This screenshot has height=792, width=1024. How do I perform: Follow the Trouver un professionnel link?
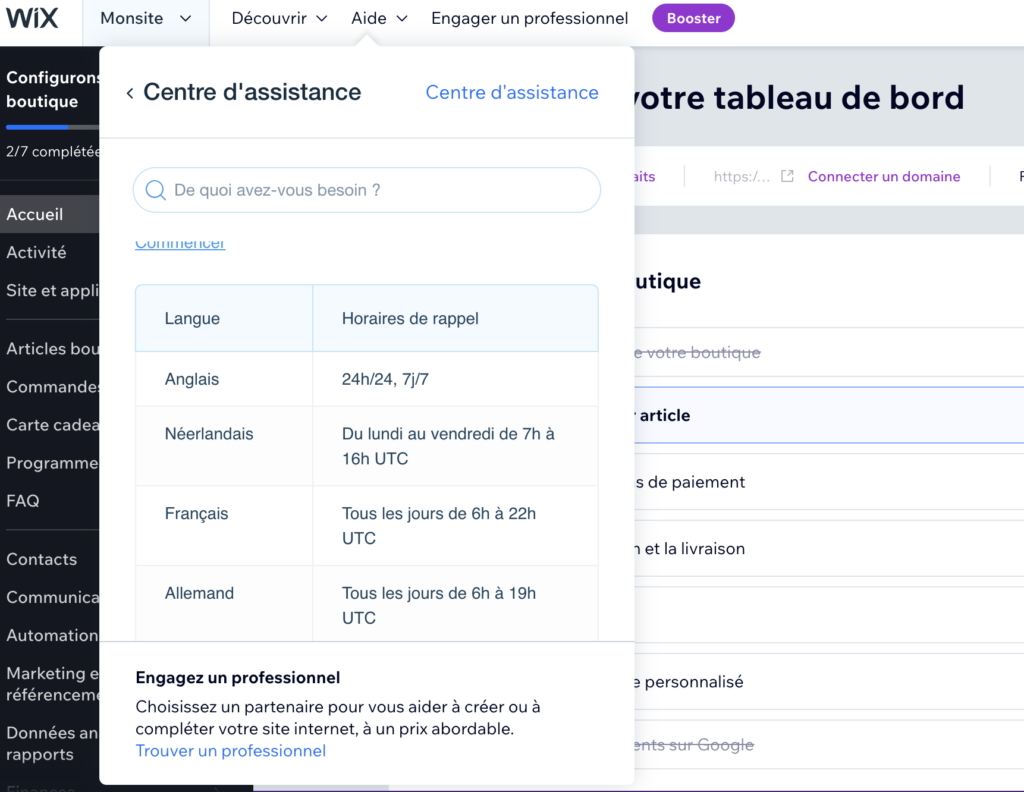pyautogui.click(x=231, y=751)
